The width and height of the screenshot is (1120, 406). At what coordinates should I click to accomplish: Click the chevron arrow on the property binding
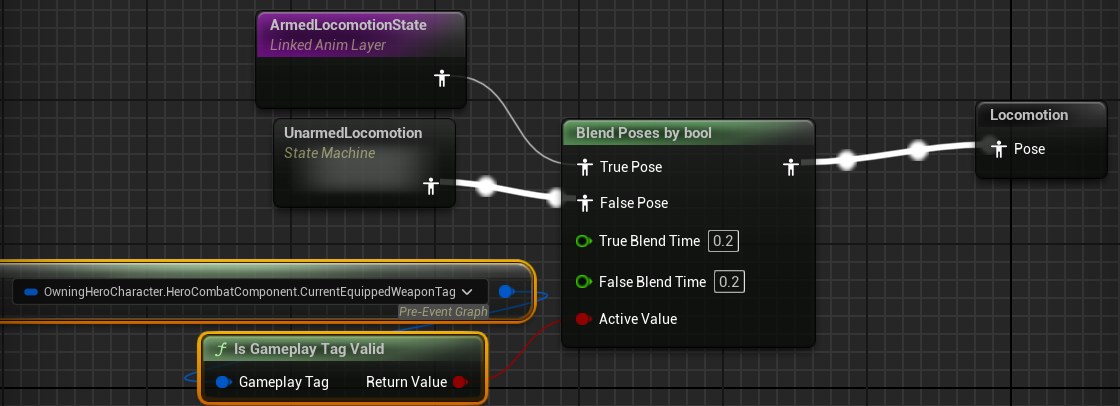470,292
